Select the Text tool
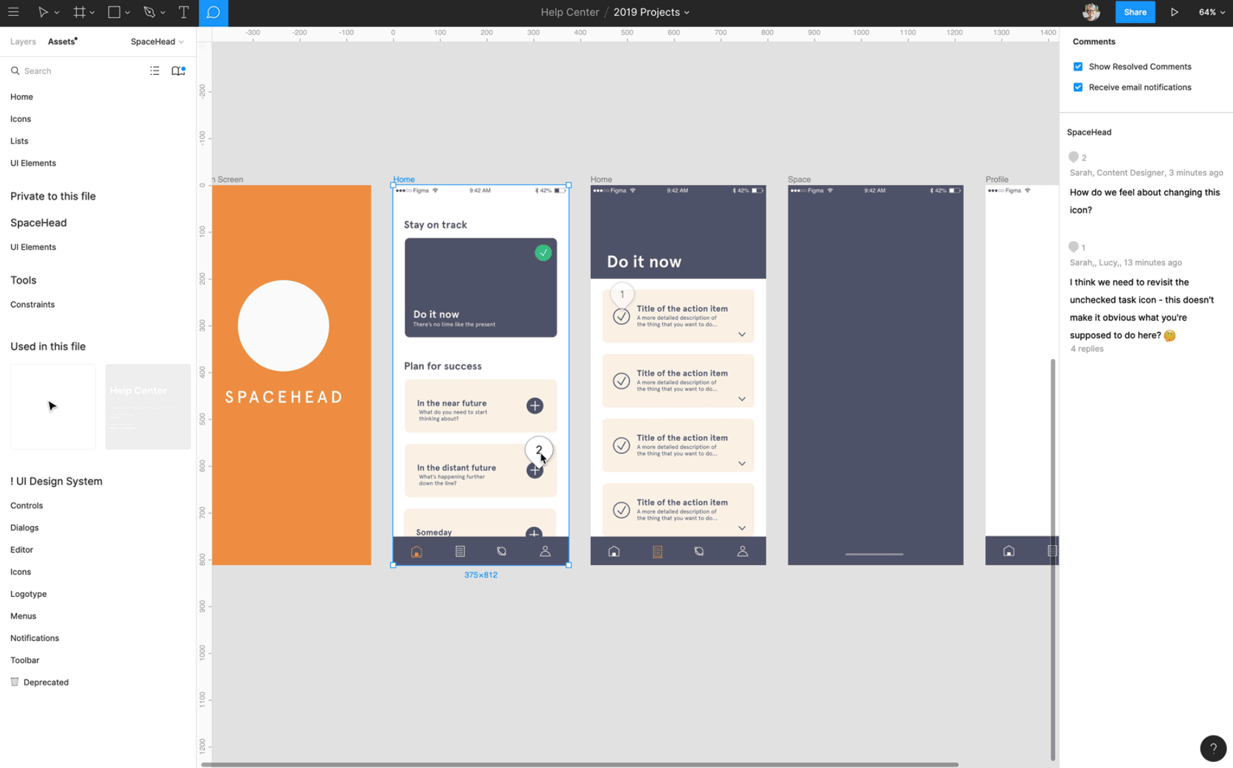 coord(184,12)
